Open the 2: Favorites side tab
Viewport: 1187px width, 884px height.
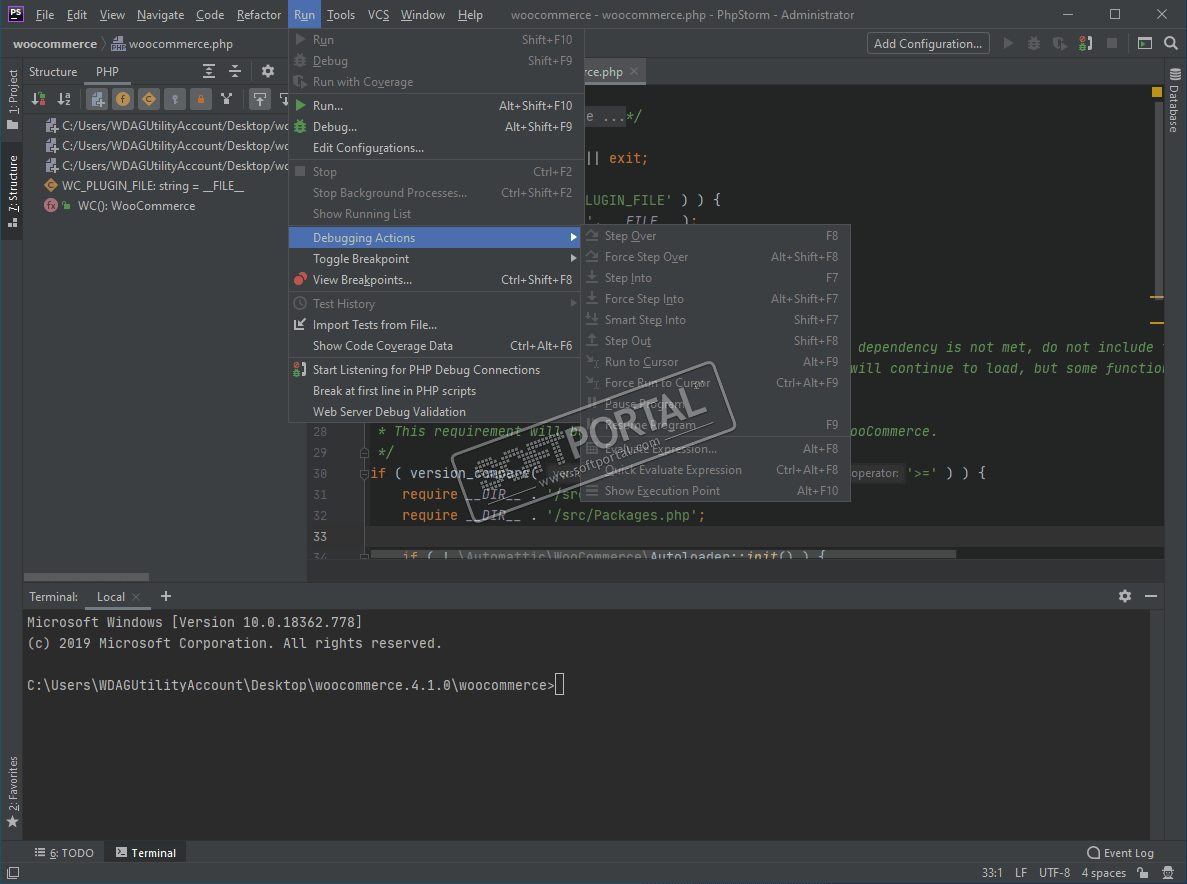click(12, 791)
